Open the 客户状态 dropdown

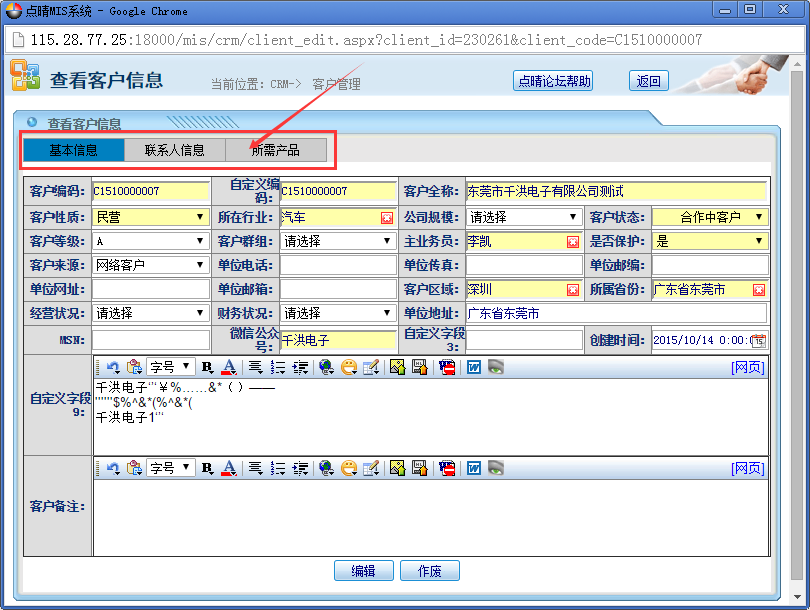tap(759, 217)
